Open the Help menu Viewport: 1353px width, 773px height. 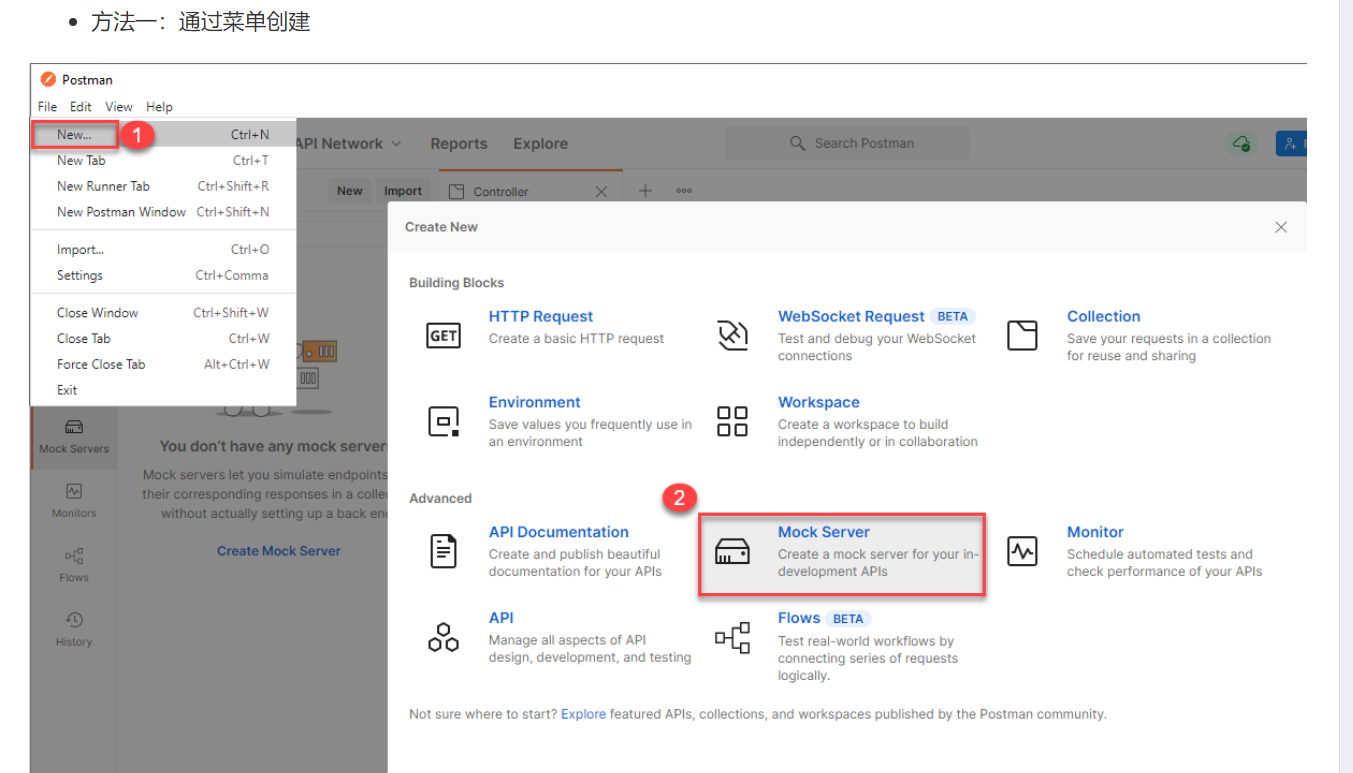[159, 107]
